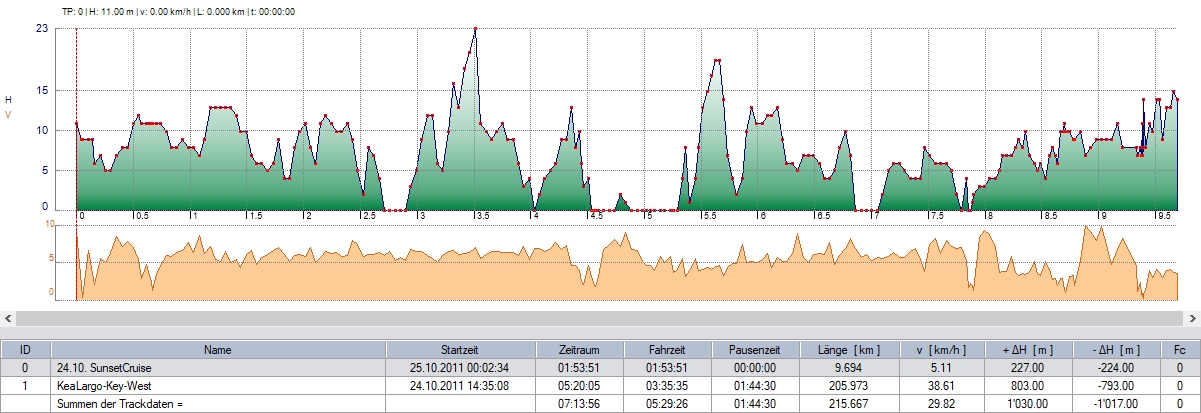Click the scrollbar right arrow under the chart

(x=1192, y=318)
